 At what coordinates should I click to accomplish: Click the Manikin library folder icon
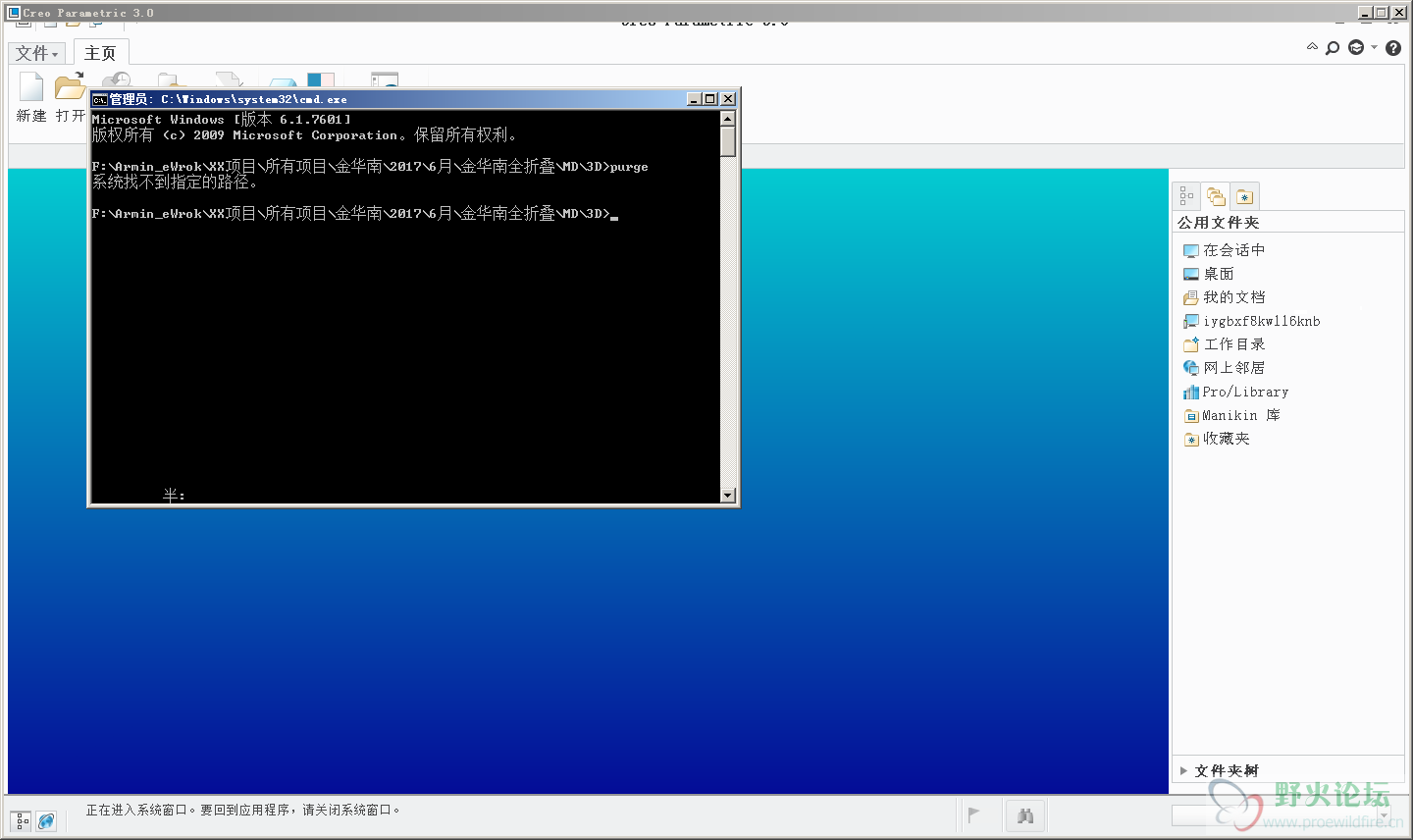[1191, 416]
